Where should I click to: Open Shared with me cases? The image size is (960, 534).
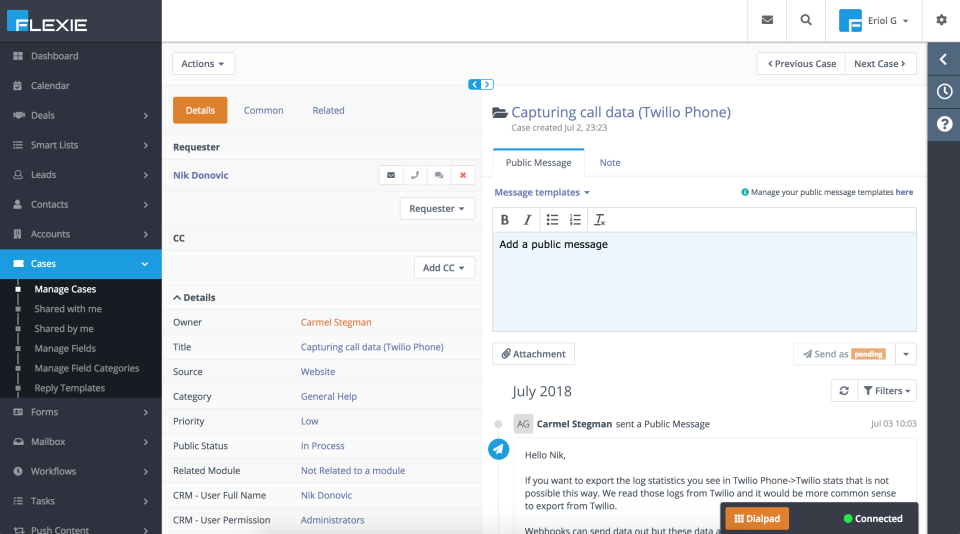[x=68, y=309]
